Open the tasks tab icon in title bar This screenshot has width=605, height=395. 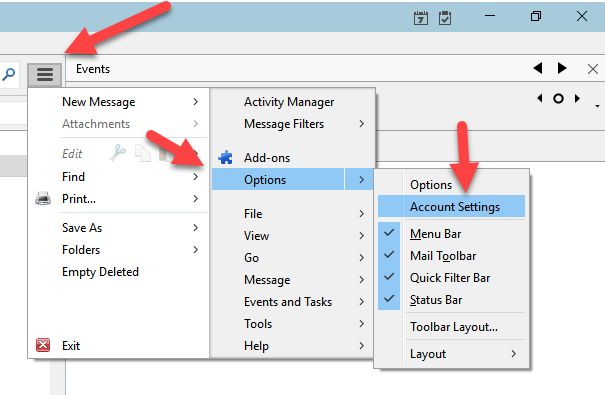[445, 18]
